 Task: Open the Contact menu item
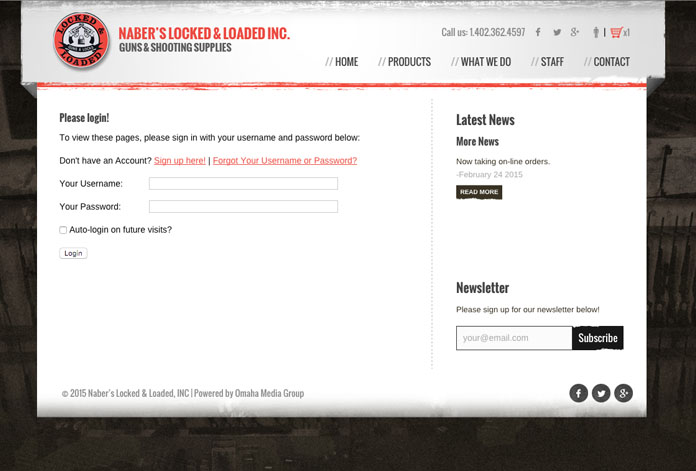click(x=610, y=62)
